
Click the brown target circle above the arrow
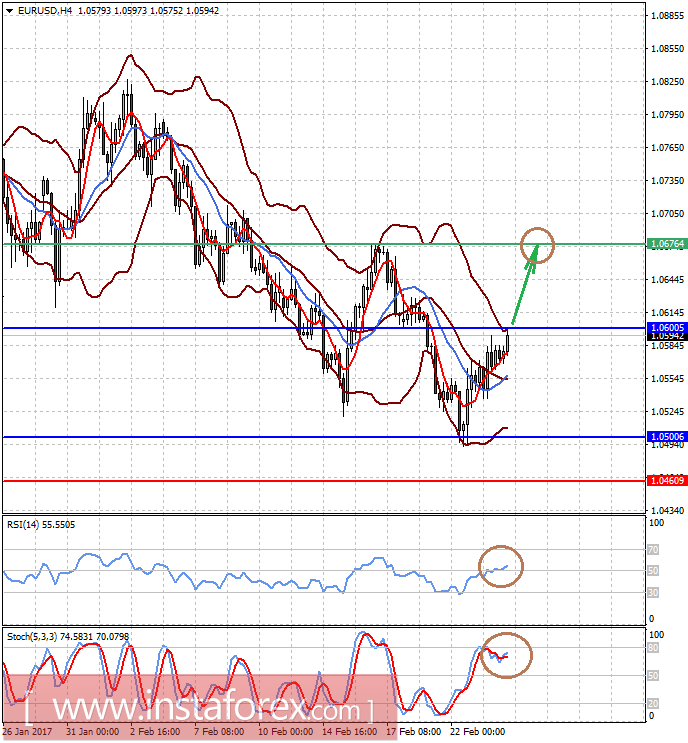[537, 244]
